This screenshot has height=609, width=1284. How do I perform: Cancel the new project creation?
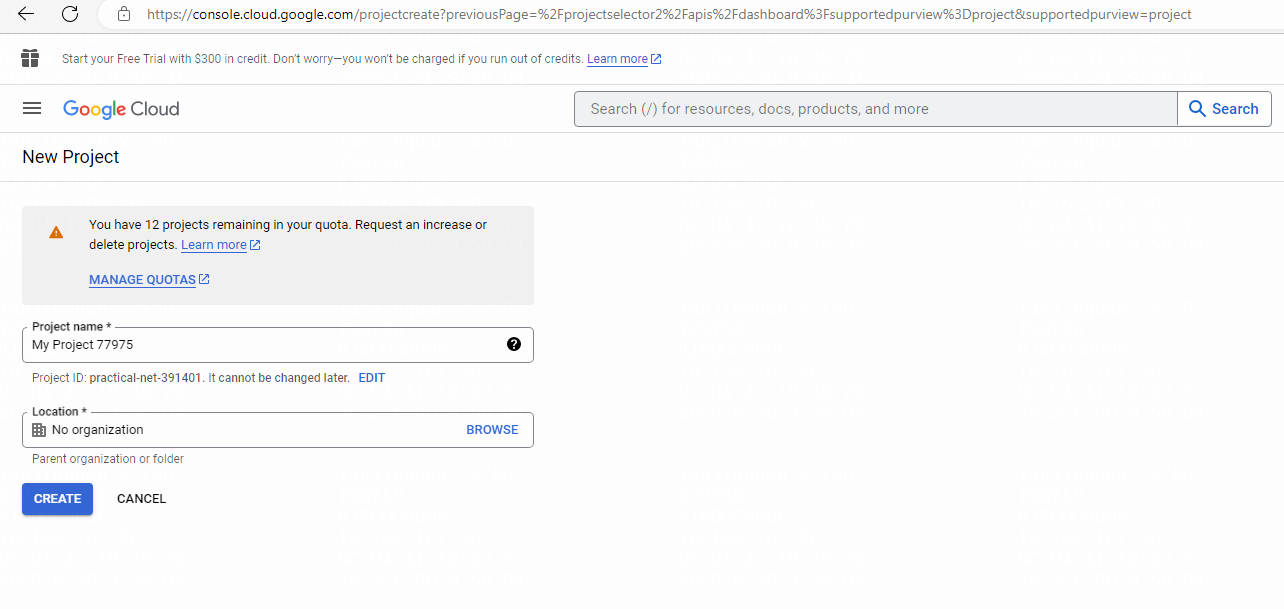[141, 499]
